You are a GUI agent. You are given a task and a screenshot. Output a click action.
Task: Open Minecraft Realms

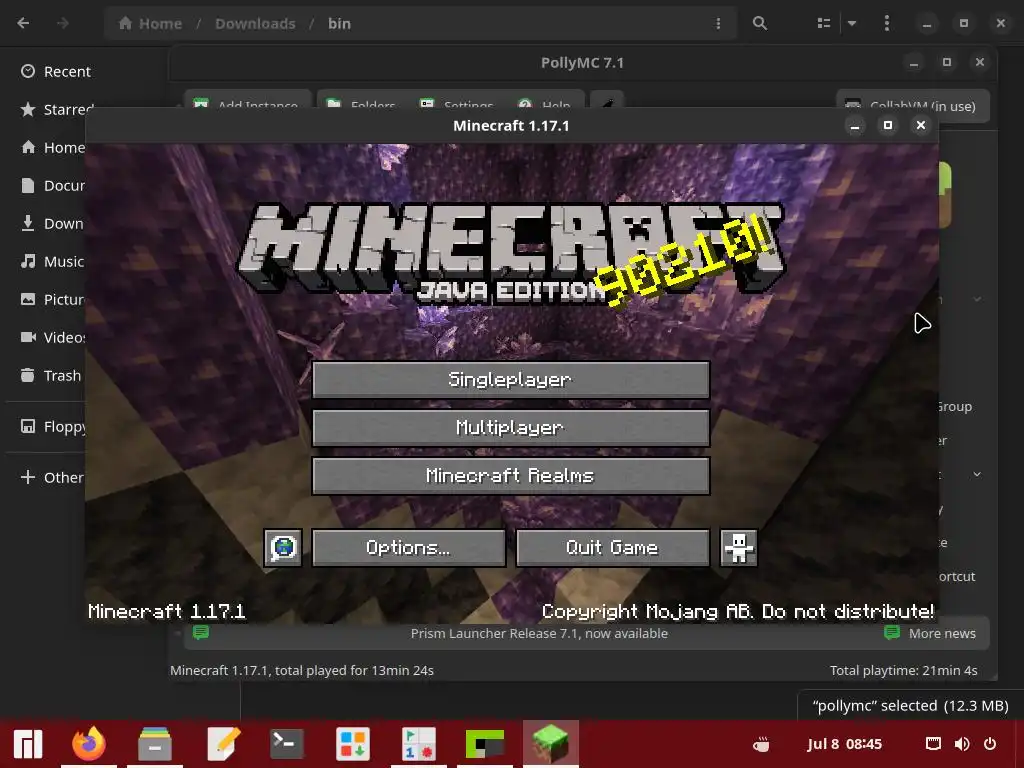(x=511, y=475)
